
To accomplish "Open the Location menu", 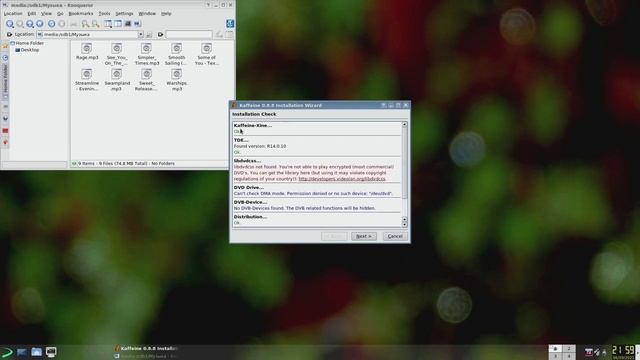I will tap(13, 13).
